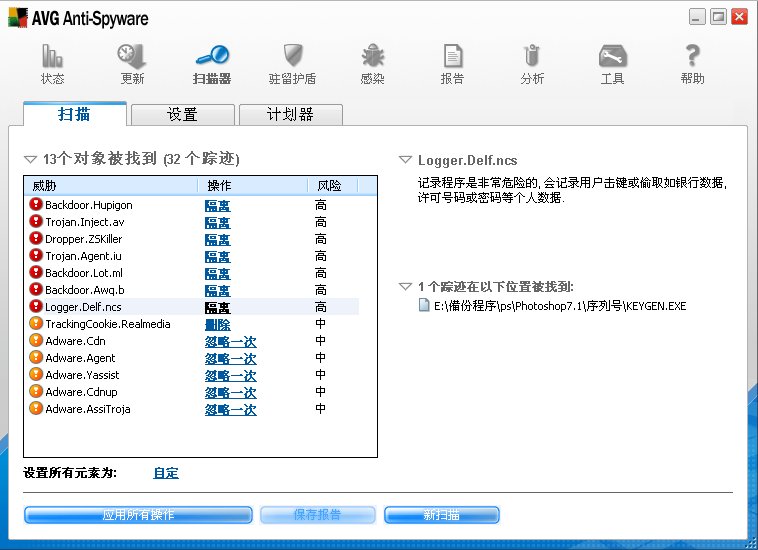Image resolution: width=758 pixels, height=550 pixels.
Task: Click the red threat icon beside Trojan.Inject.av
Action: tap(36, 221)
